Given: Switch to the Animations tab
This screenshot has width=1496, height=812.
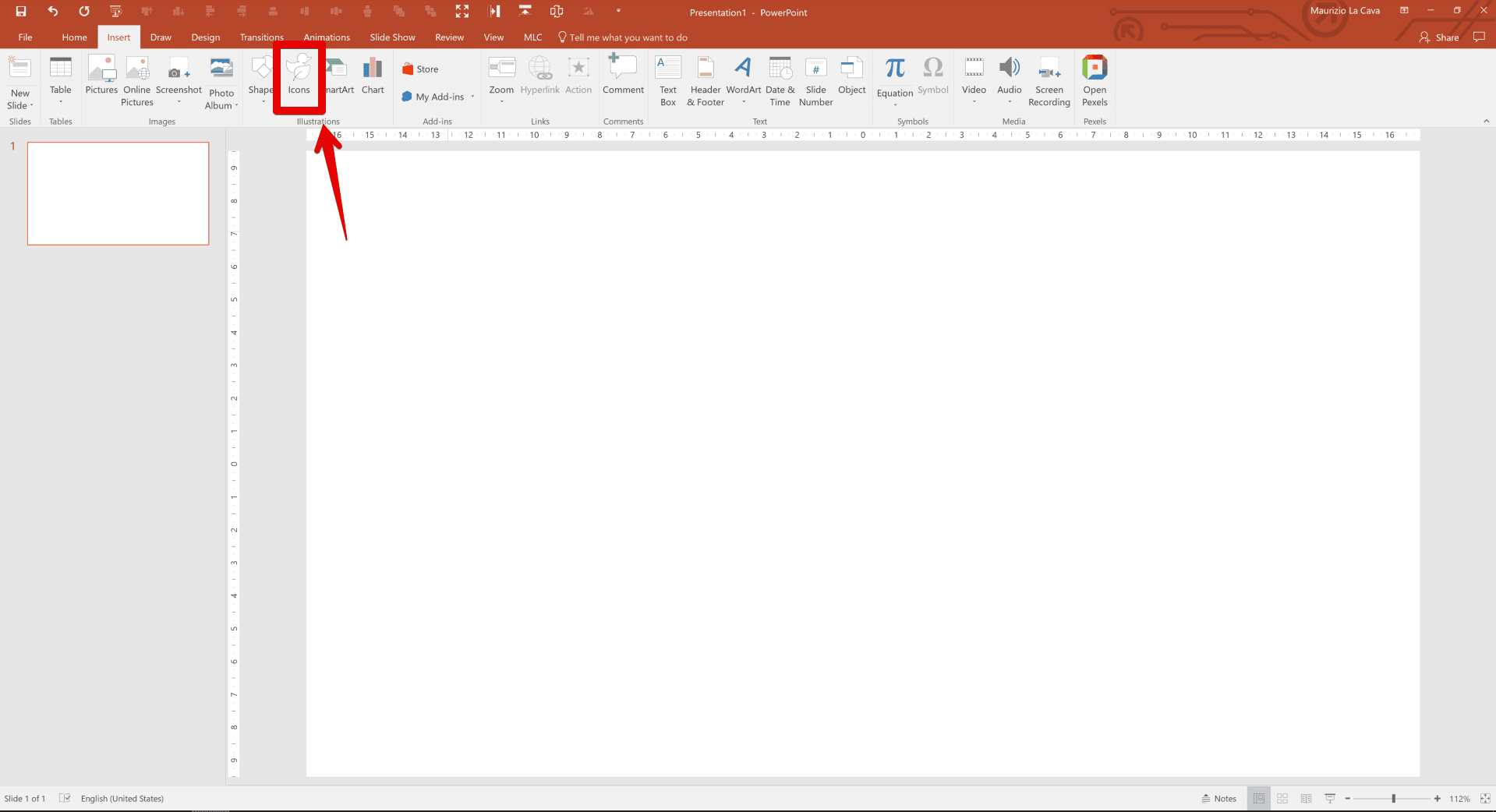Looking at the screenshot, I should pos(327,37).
